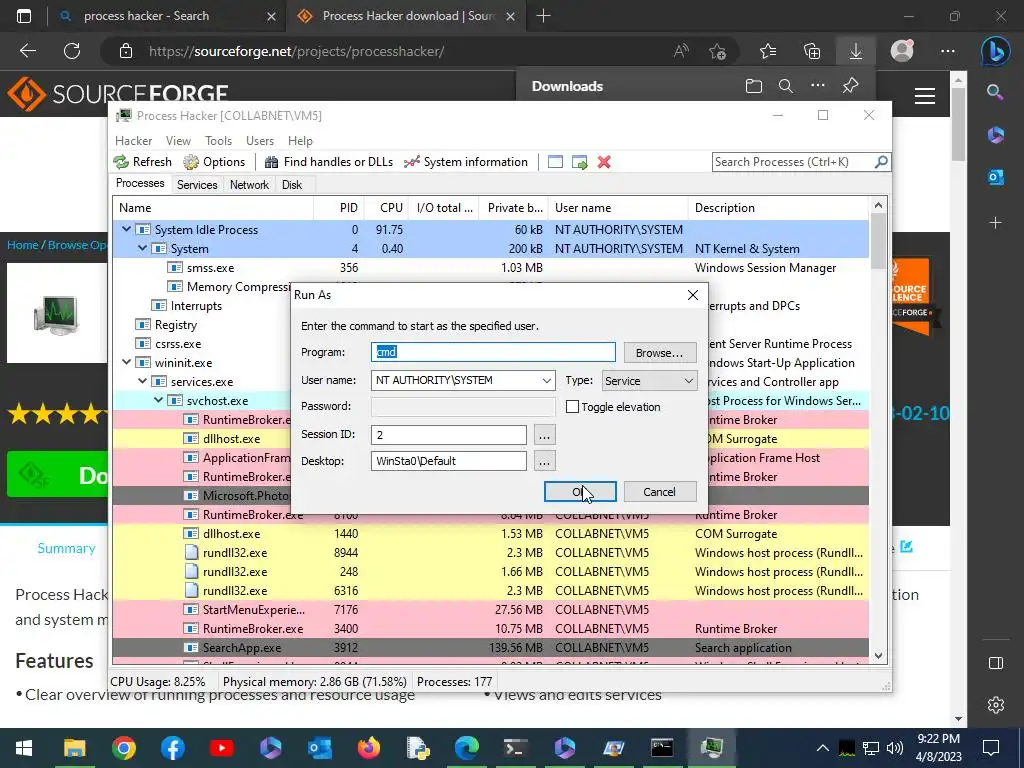Click the Outlook icon in Edge sidebar
The width and height of the screenshot is (1024, 768).
[996, 177]
